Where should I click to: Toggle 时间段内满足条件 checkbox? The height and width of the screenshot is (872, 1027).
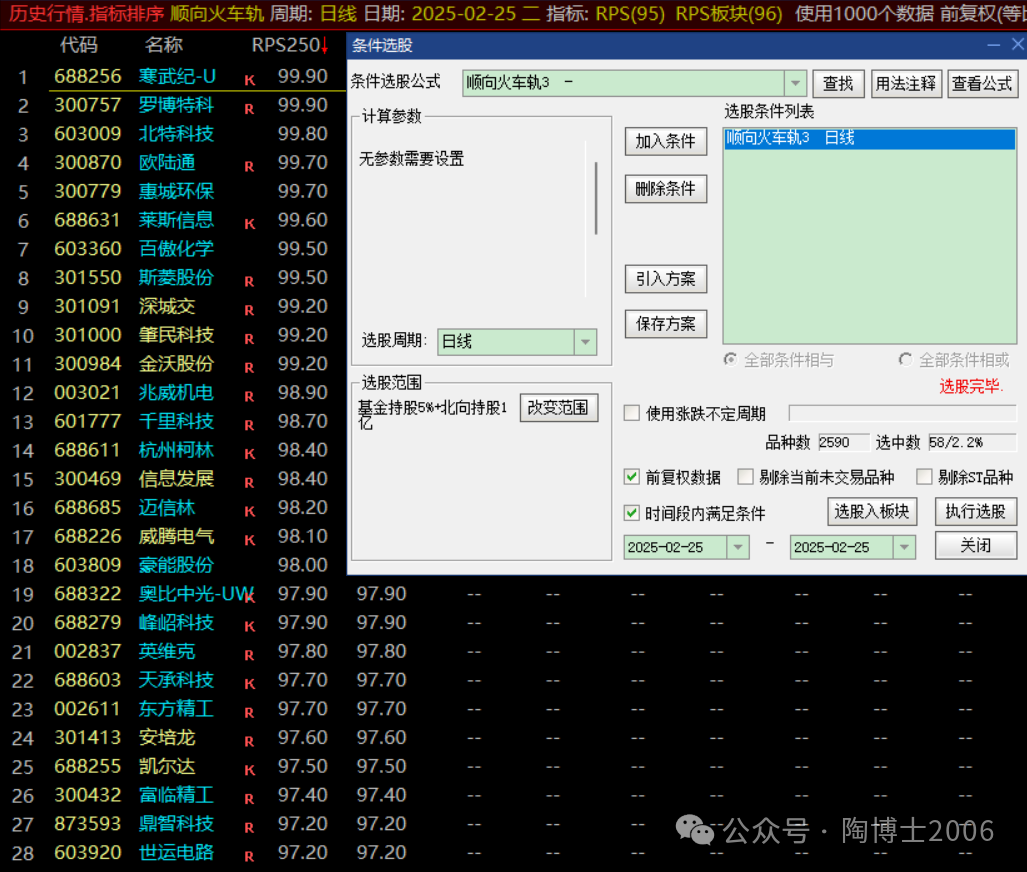(632, 513)
